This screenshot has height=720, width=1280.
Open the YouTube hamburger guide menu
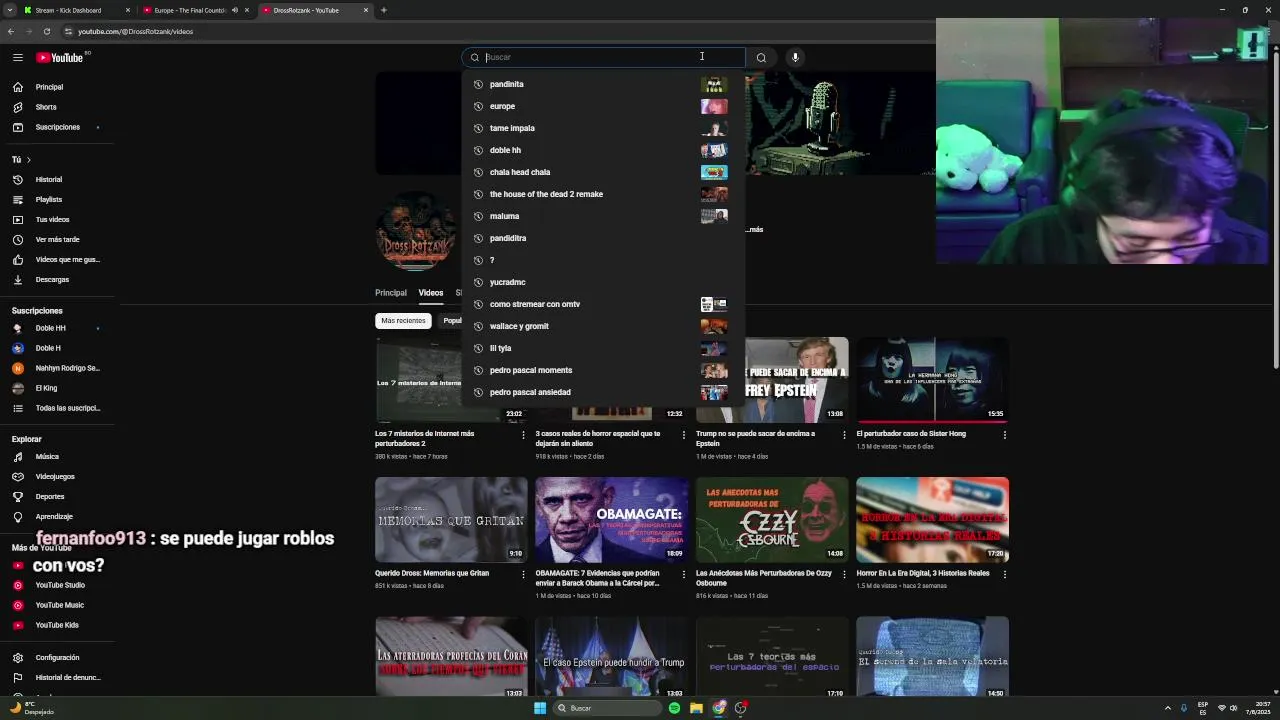point(17,58)
